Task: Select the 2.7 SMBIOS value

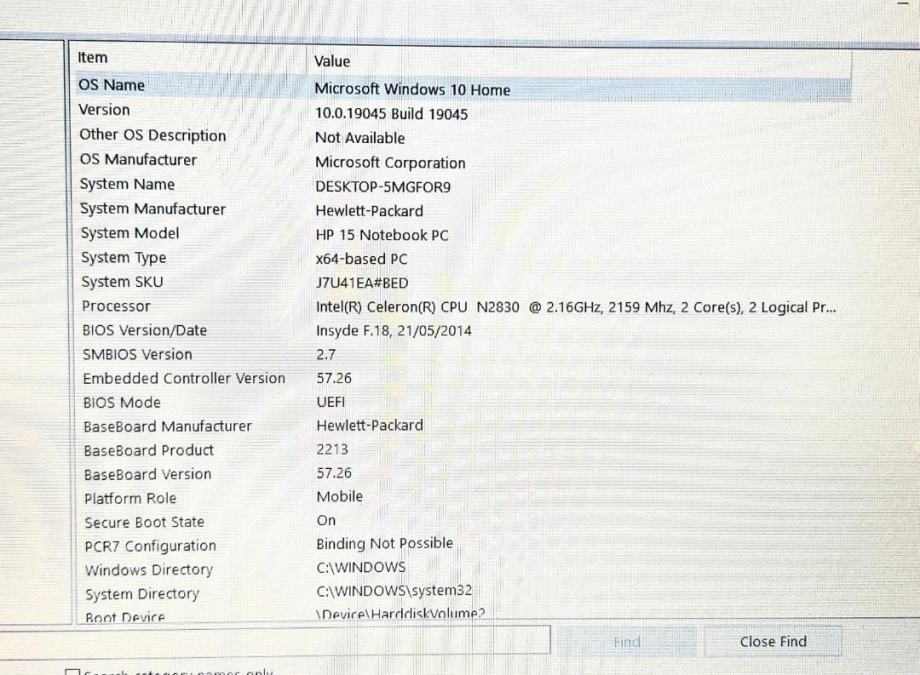Action: pos(326,355)
